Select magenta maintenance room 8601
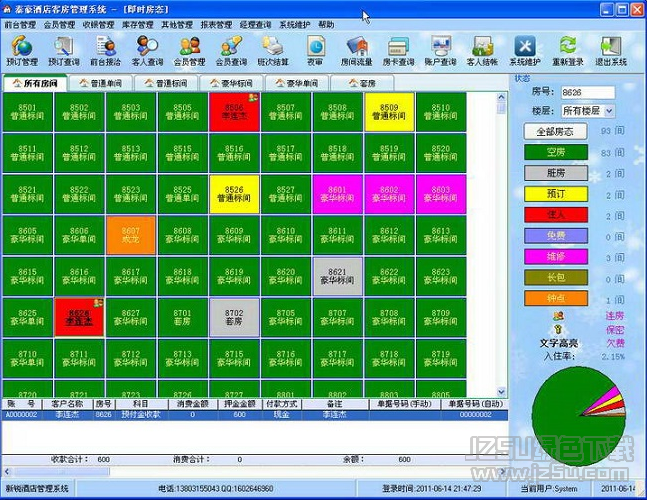The width and height of the screenshot is (647, 500). coord(338,194)
